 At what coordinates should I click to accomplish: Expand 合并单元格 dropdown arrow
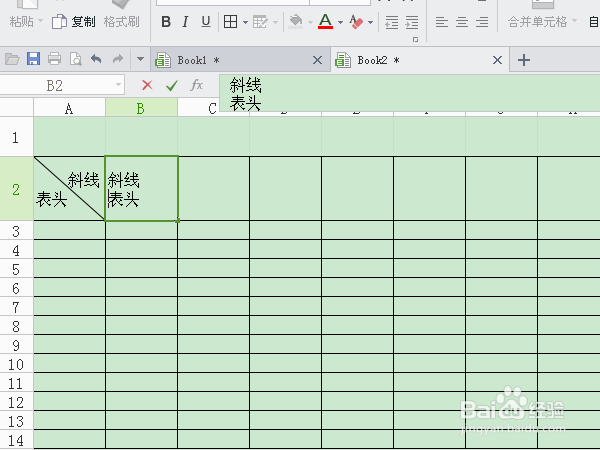(x=574, y=21)
